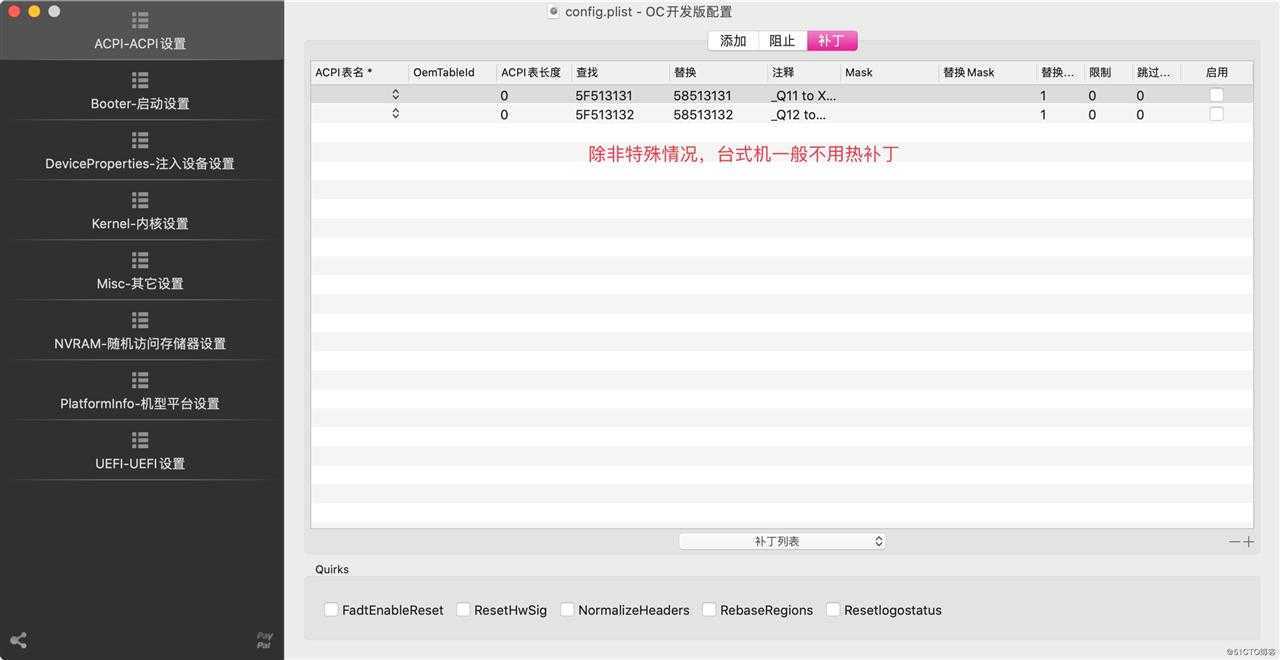Toggle the ResetHwSig quirk

click(x=463, y=610)
